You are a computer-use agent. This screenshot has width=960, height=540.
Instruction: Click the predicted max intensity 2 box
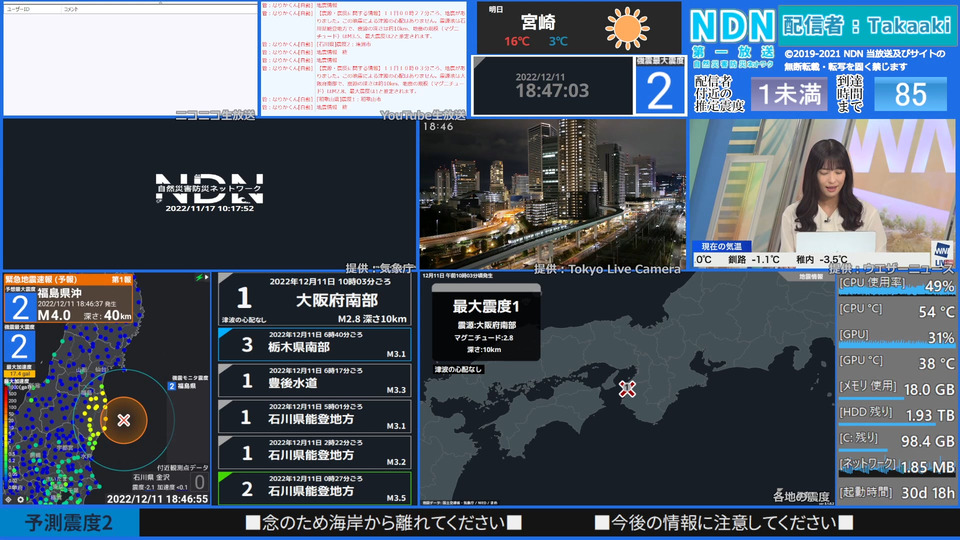click(20, 307)
